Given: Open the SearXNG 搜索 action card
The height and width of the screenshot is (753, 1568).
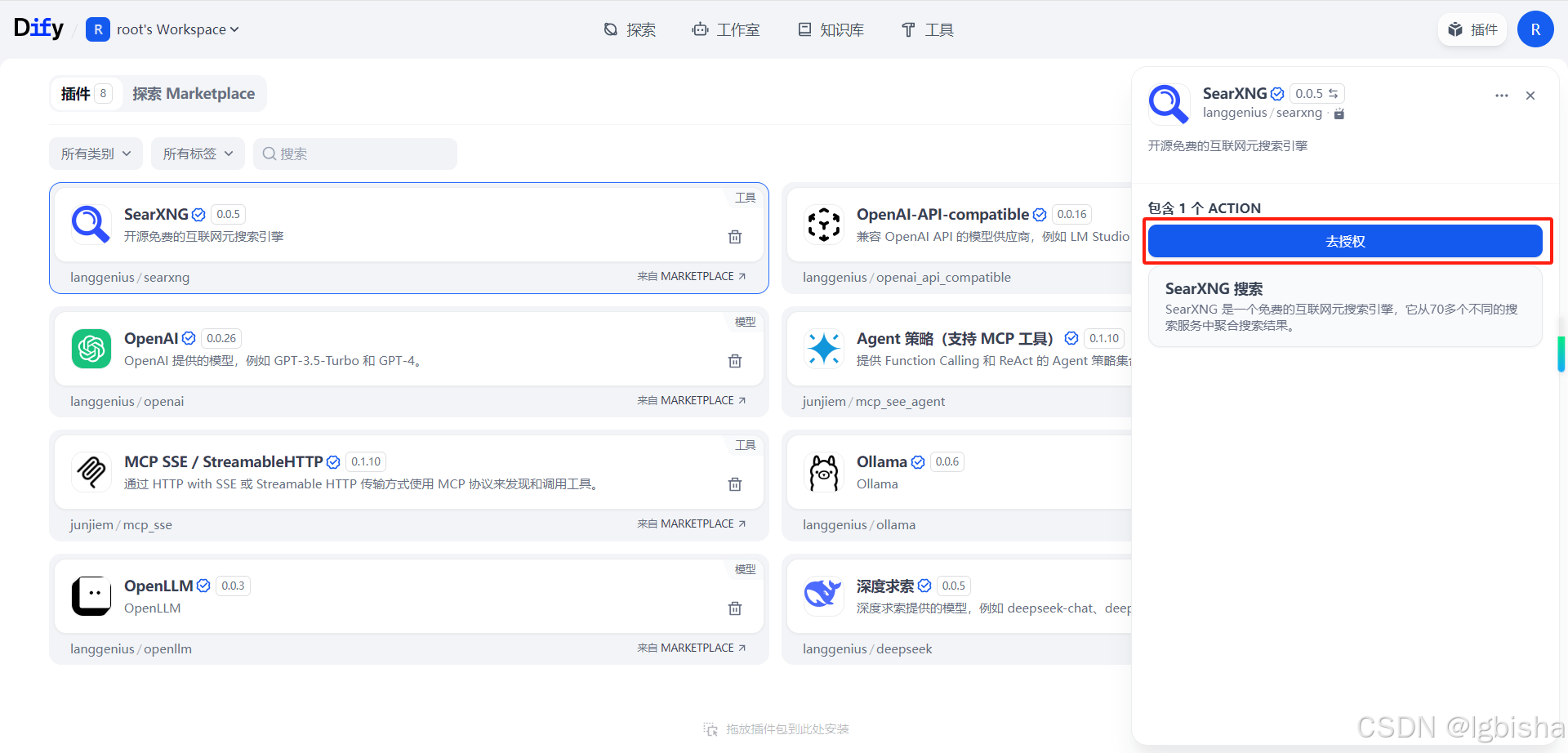Looking at the screenshot, I should (1345, 307).
